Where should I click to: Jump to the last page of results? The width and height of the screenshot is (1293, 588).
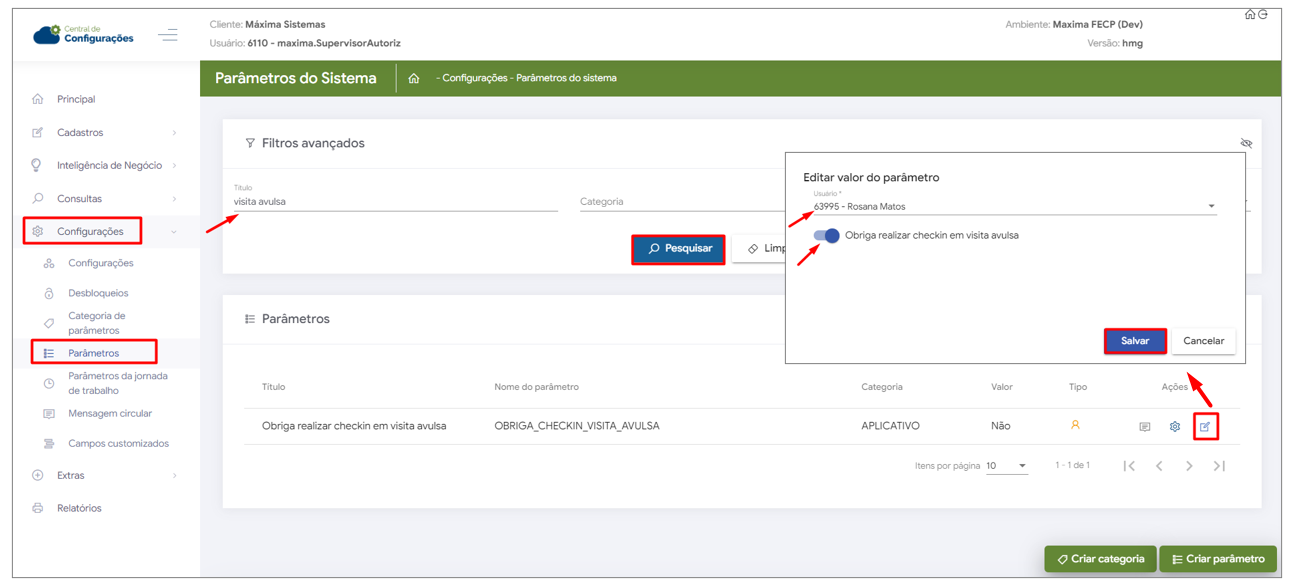click(x=1219, y=466)
